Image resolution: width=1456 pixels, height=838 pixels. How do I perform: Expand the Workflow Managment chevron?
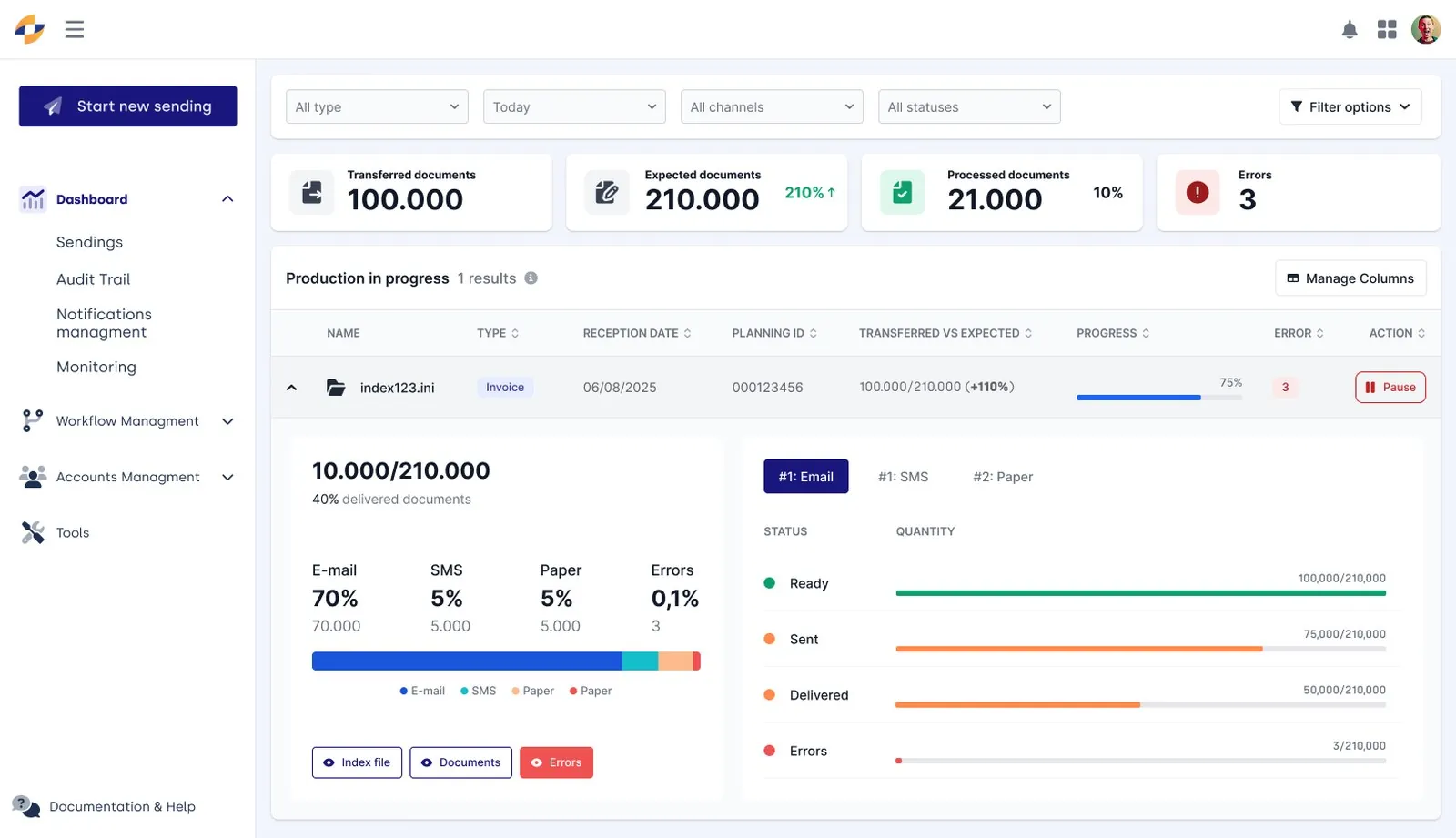tap(227, 421)
